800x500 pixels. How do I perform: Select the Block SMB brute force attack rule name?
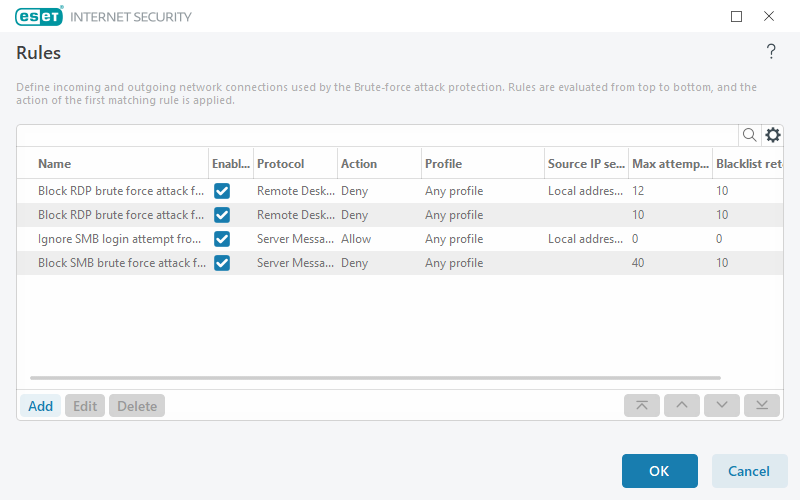pyautogui.click(x=122, y=263)
